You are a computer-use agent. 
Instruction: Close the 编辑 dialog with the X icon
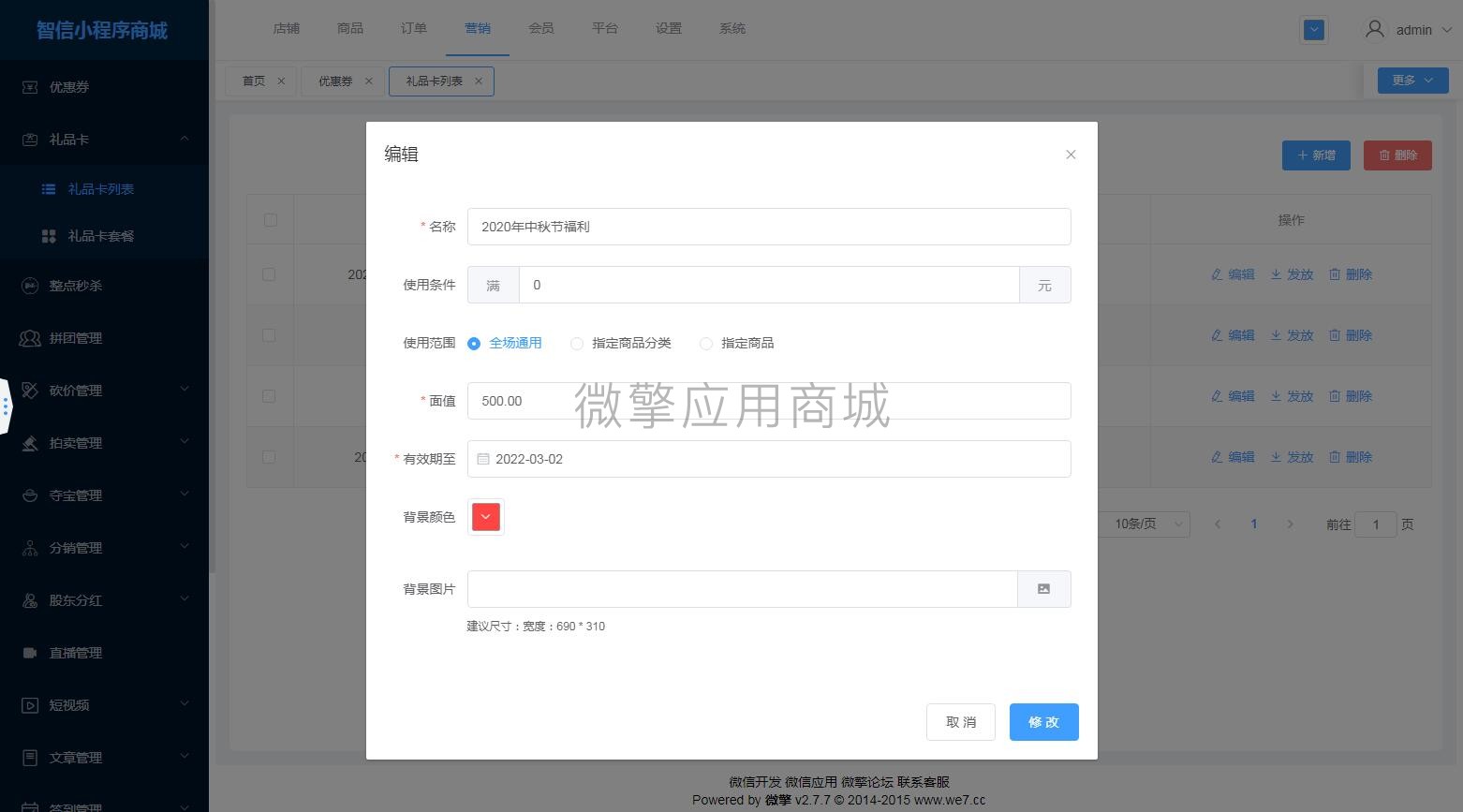click(1071, 155)
